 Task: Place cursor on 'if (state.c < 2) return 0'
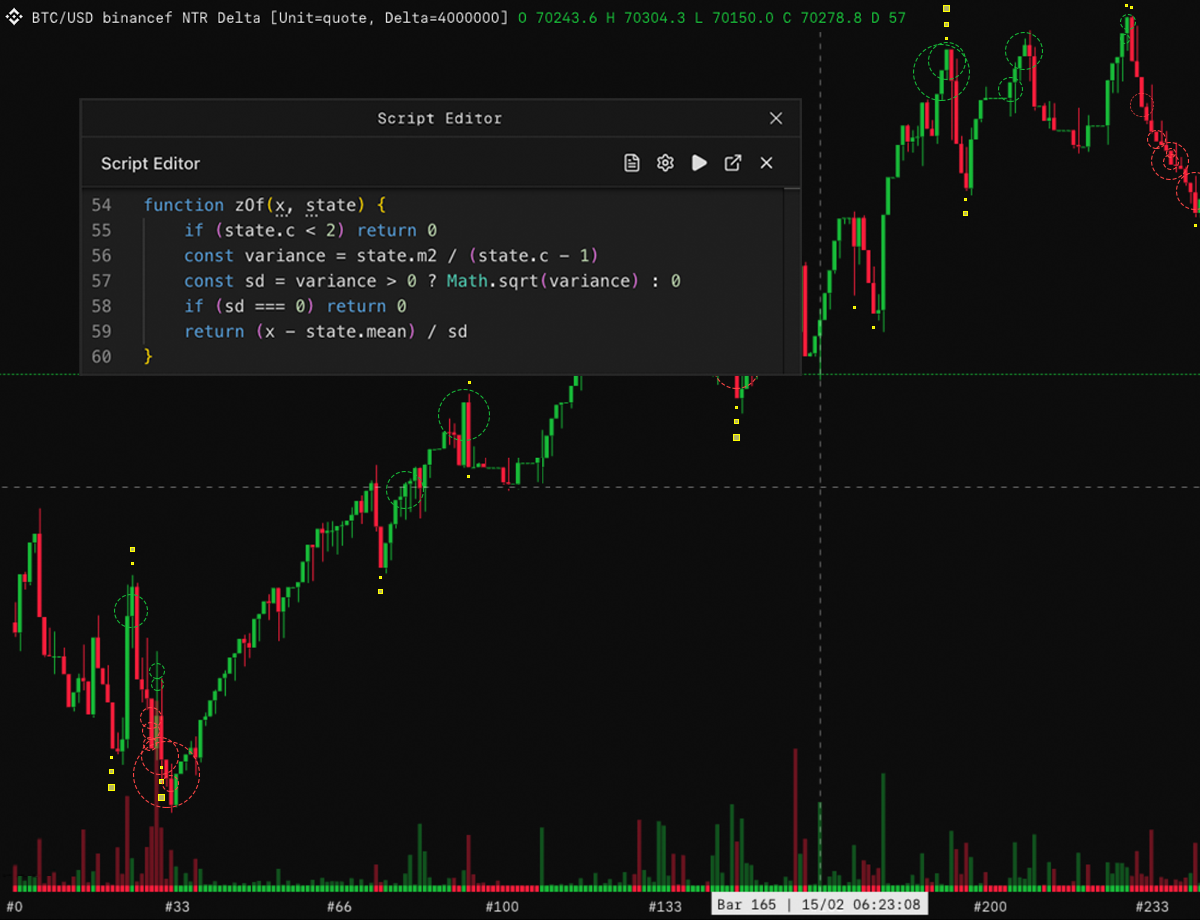coord(310,230)
